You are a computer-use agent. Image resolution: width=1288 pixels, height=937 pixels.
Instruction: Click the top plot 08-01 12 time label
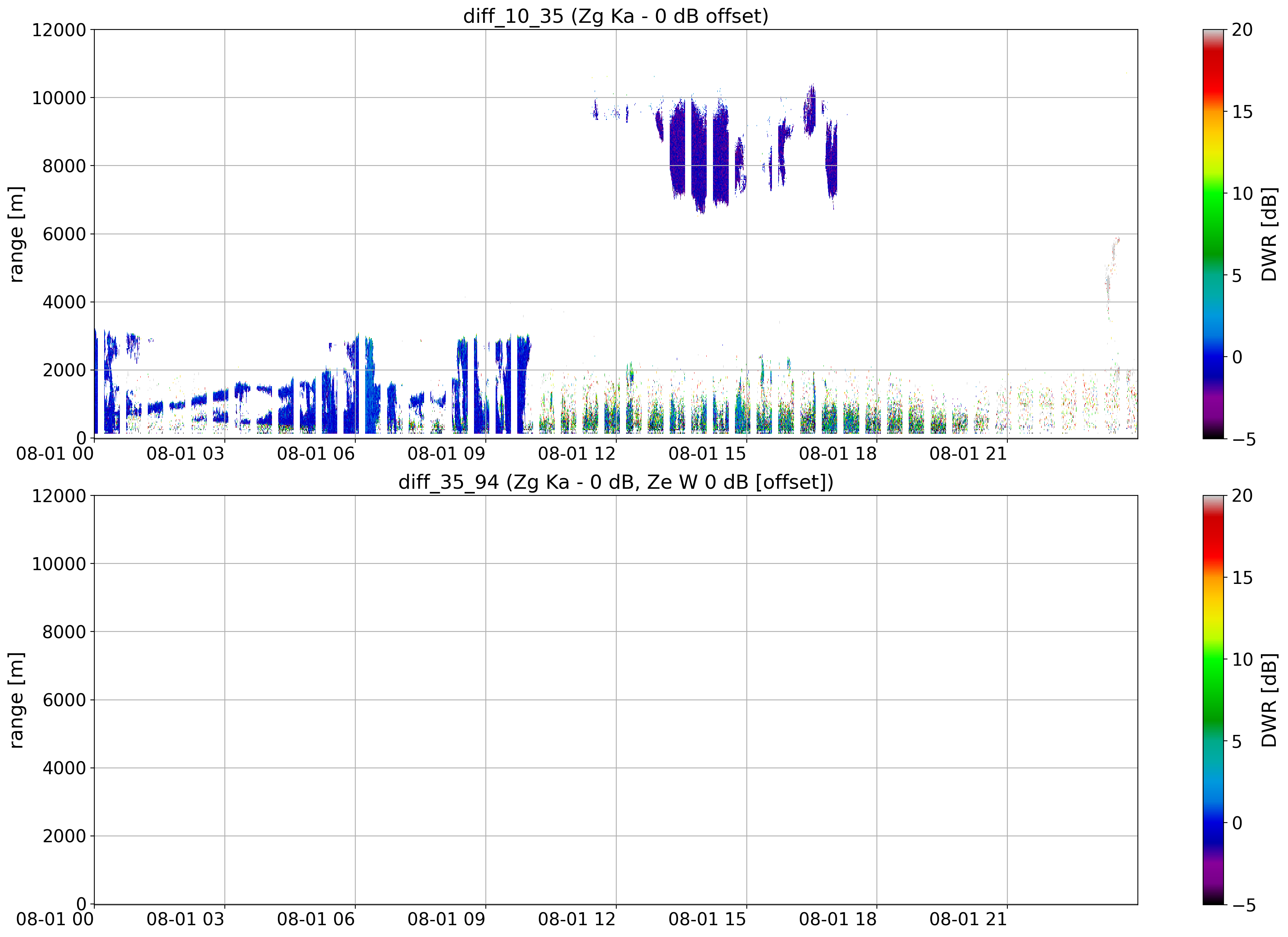pos(577,453)
